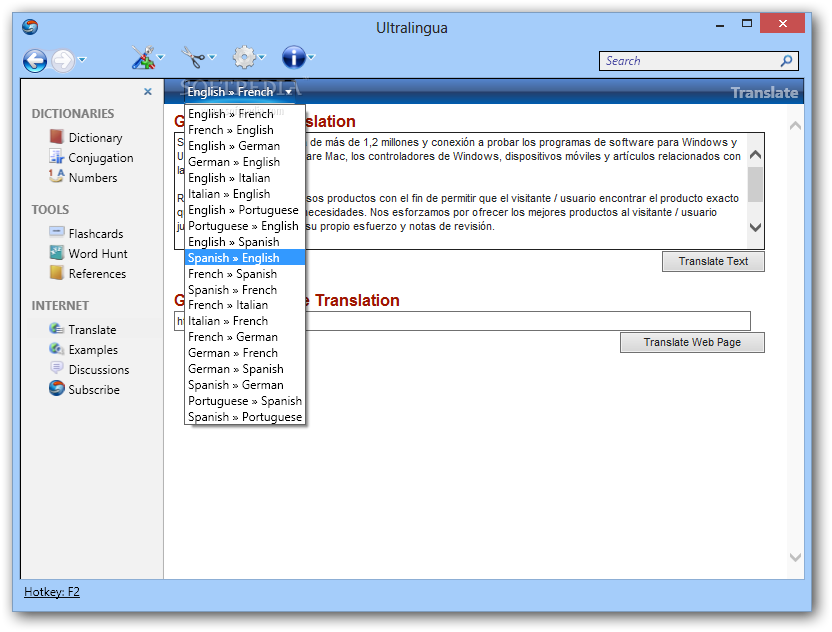
Task: Expand the arrow beside info icon
Action: pyautogui.click(x=311, y=57)
